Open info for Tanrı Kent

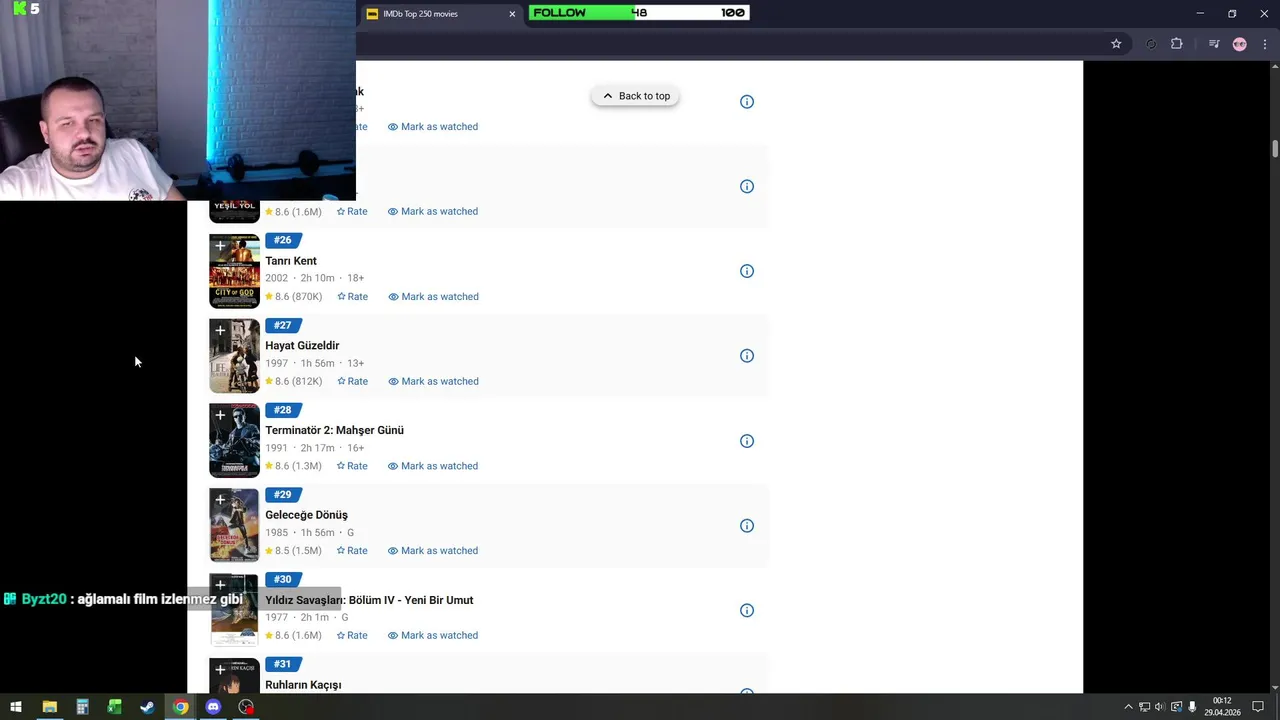tap(747, 271)
